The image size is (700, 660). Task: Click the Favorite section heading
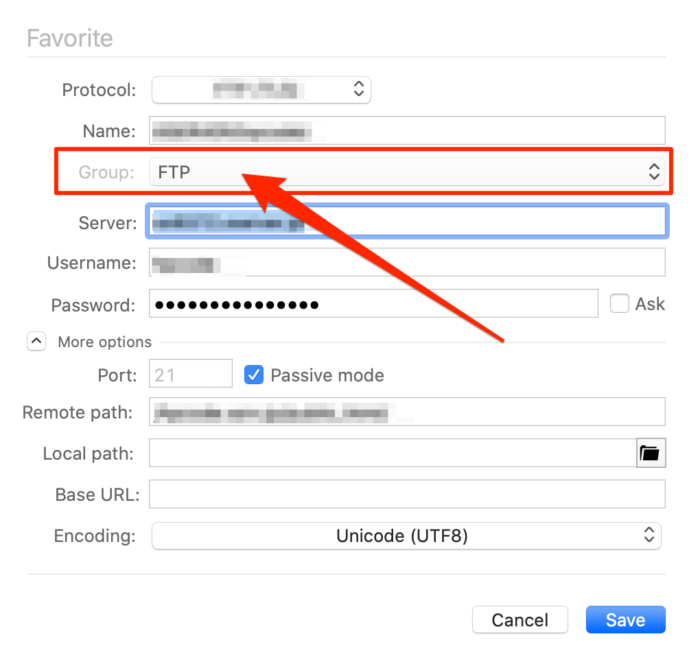69,39
